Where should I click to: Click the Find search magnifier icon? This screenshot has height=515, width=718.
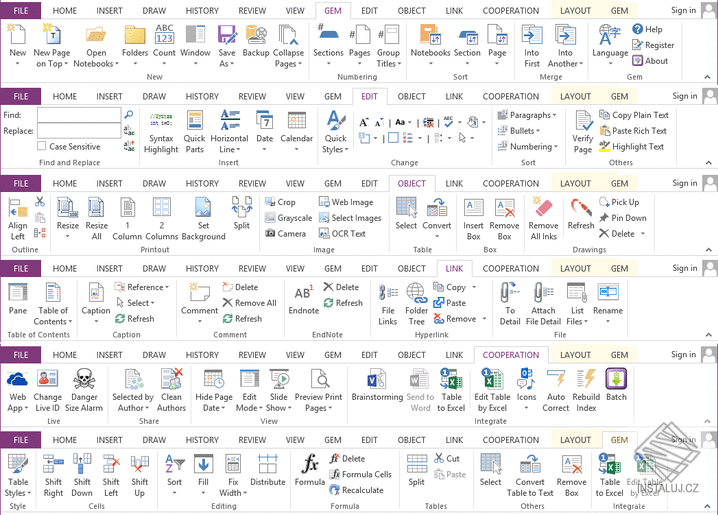tap(129, 114)
